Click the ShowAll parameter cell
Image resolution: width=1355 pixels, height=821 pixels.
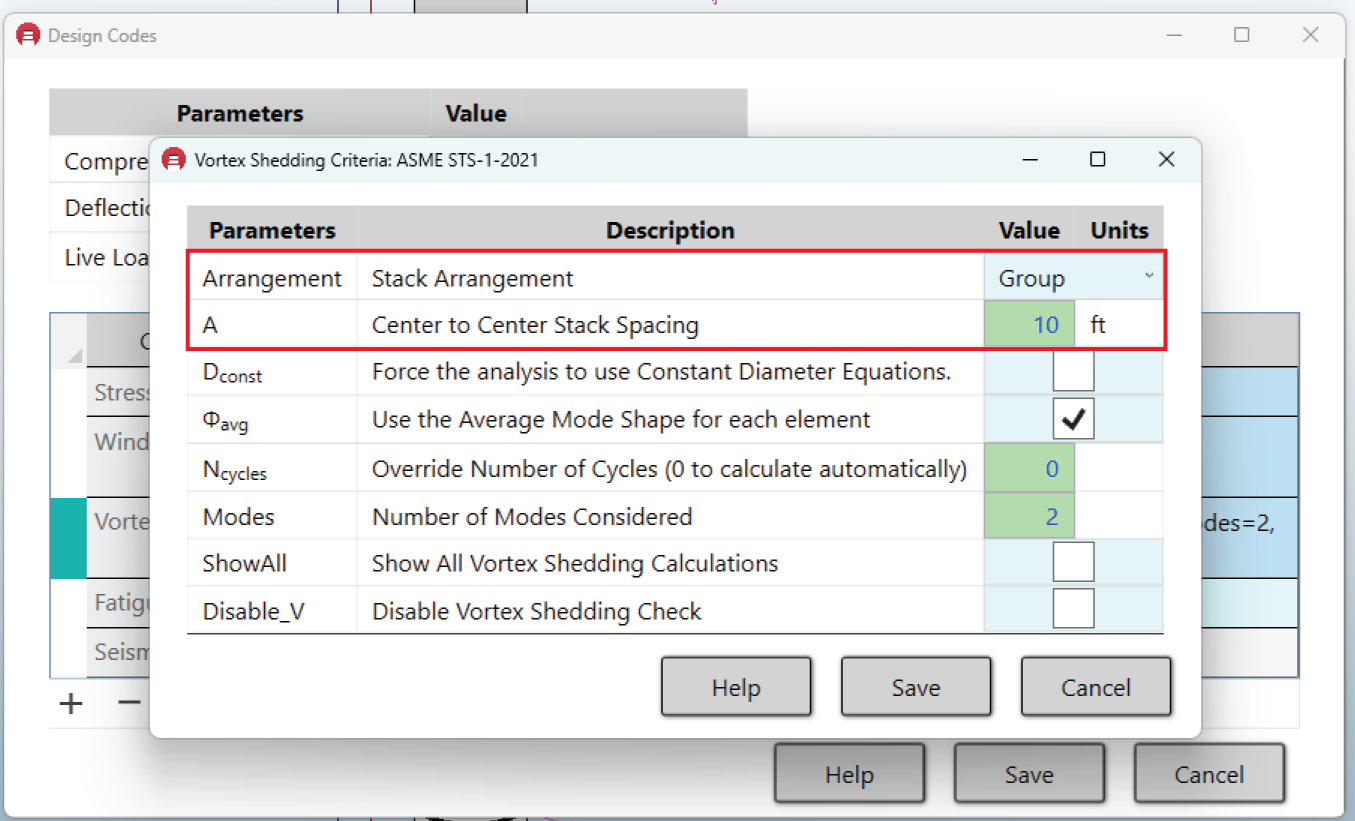272,563
